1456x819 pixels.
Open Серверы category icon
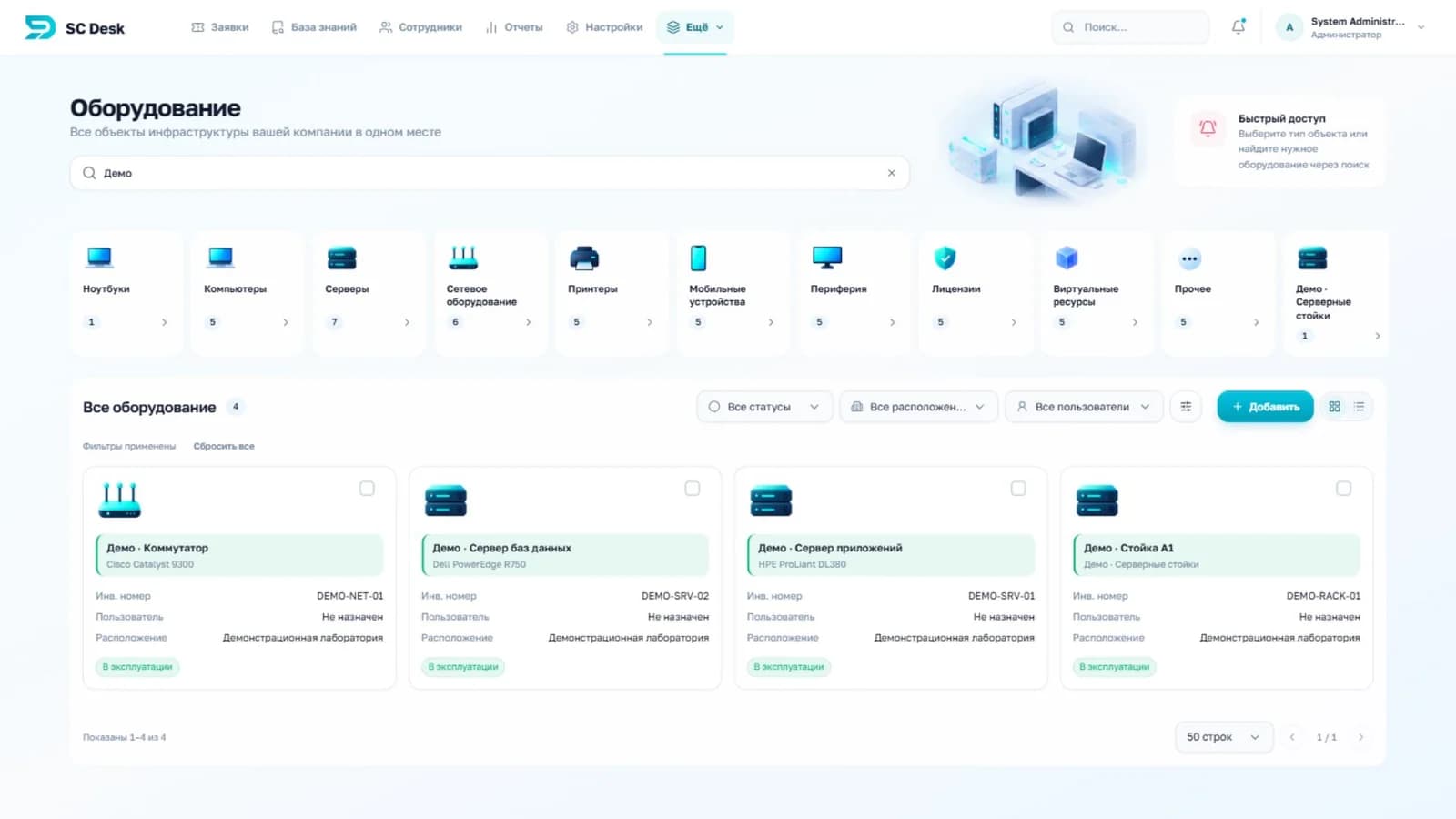[x=342, y=258]
